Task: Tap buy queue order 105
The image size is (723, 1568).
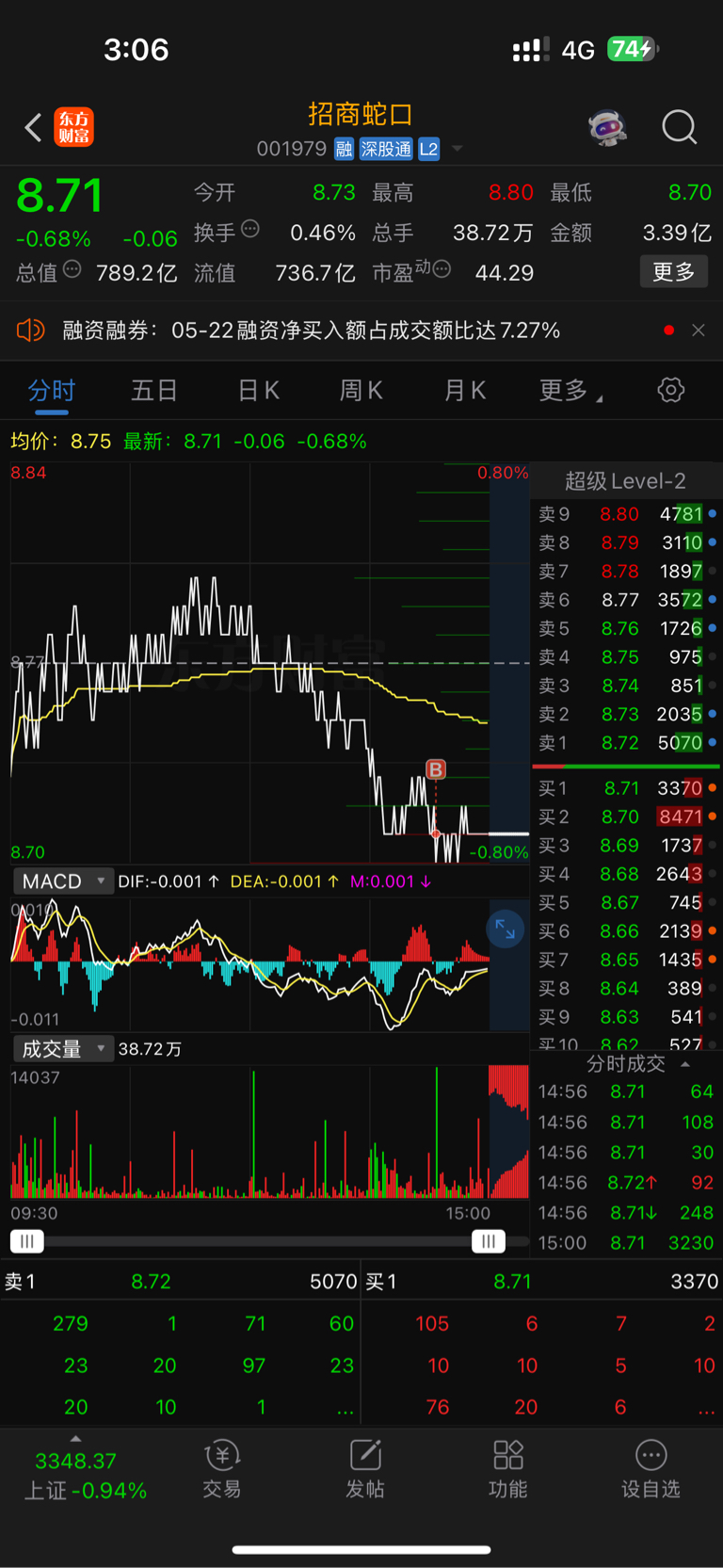Action: point(432,1323)
